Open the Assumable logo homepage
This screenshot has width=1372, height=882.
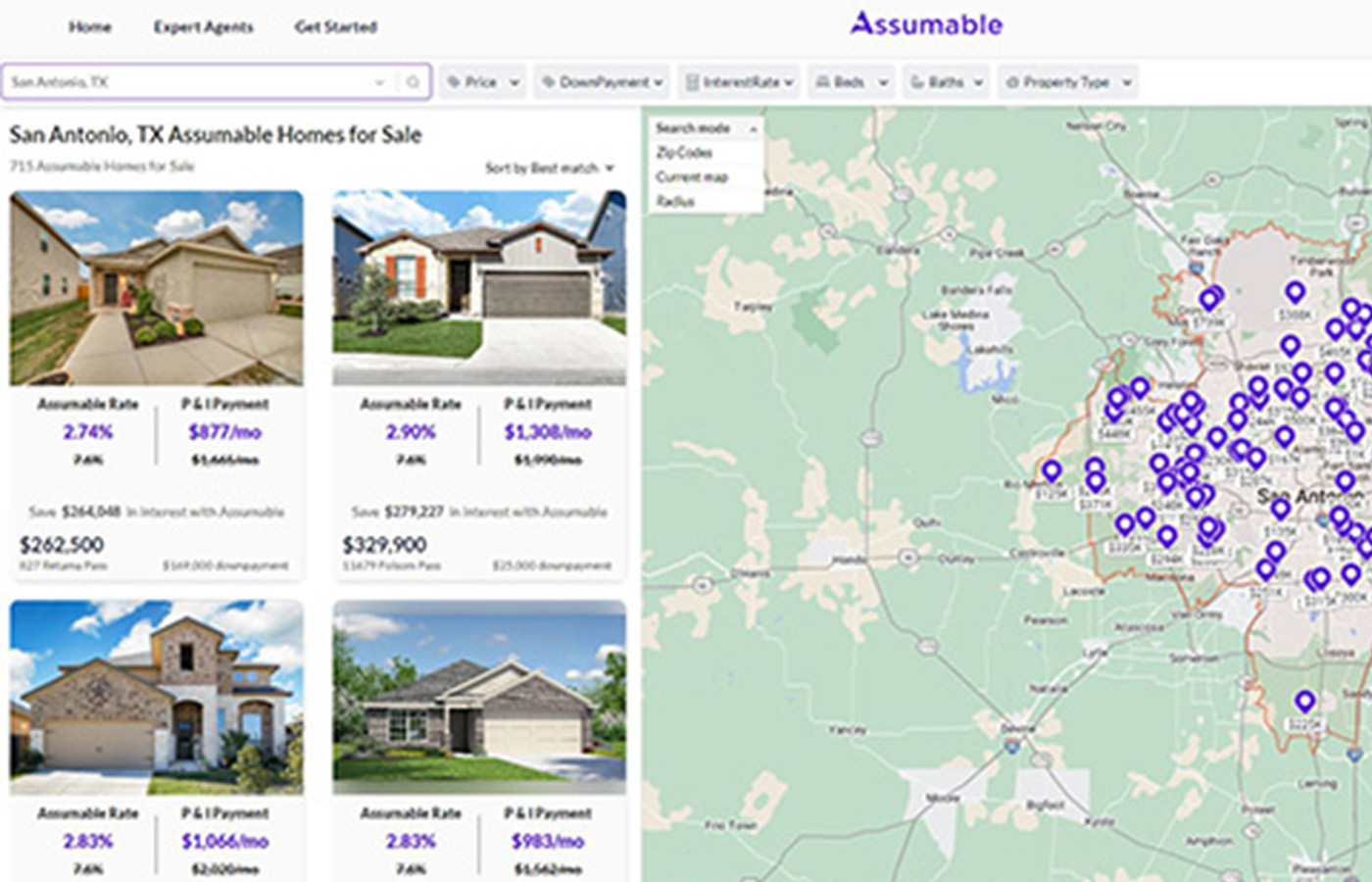(926, 24)
